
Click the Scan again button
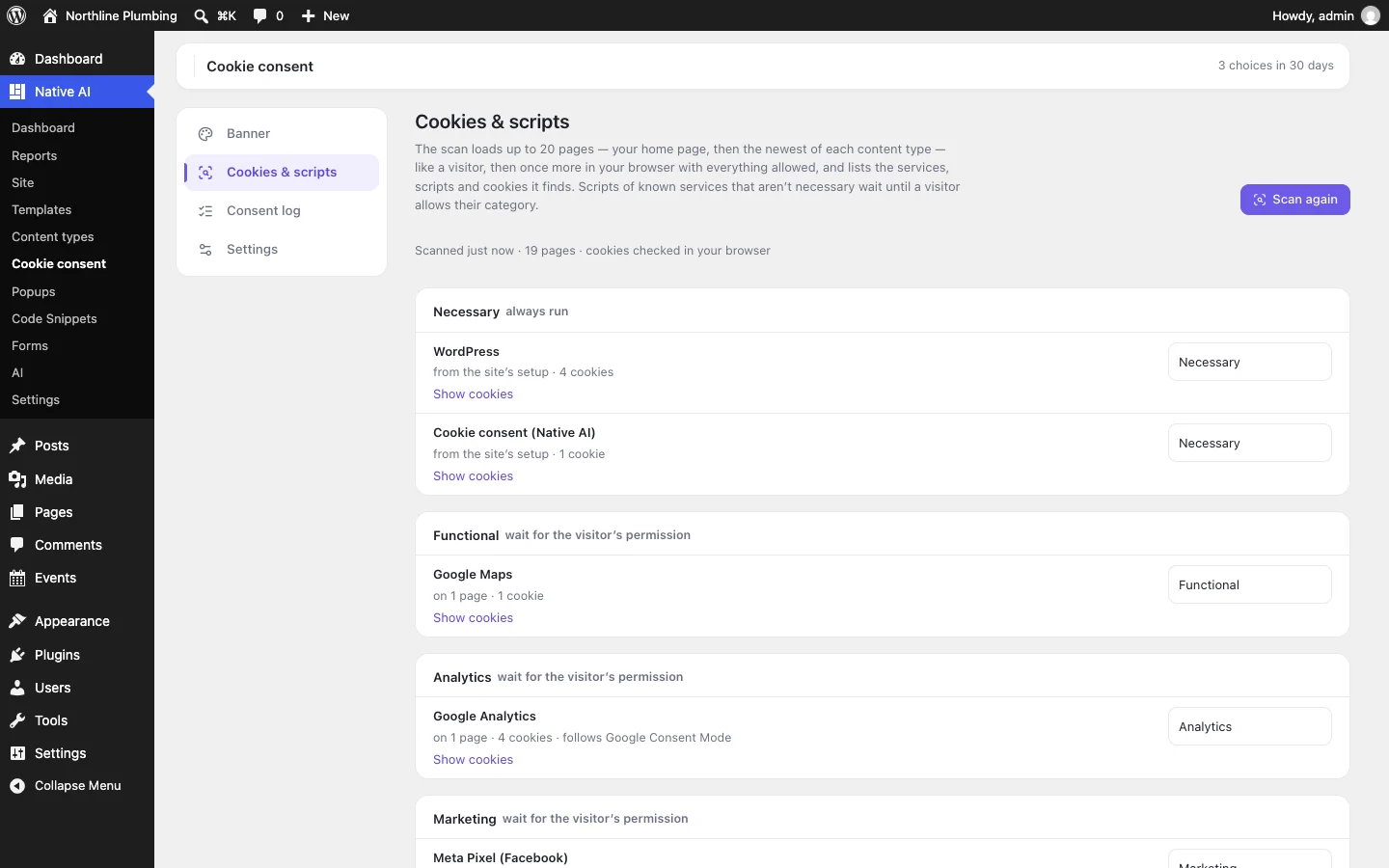[x=1295, y=200]
